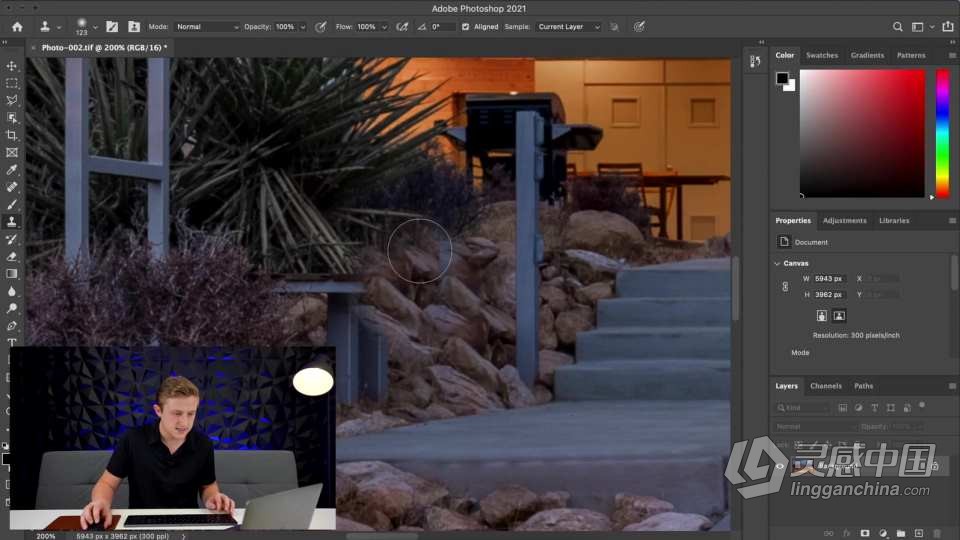
Task: Add a layer mask
Action: point(864,533)
